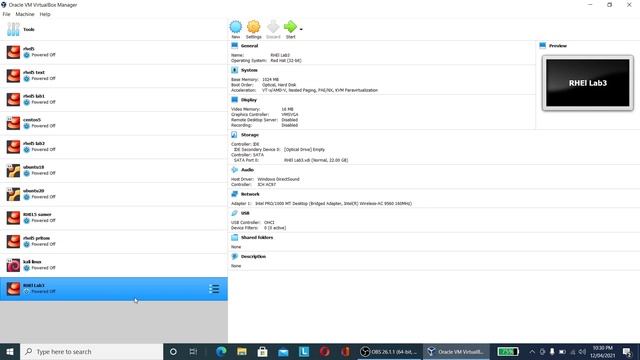Select the rhel5 text virtual machine
Viewport: 640px width, 360px height.
[114, 76]
